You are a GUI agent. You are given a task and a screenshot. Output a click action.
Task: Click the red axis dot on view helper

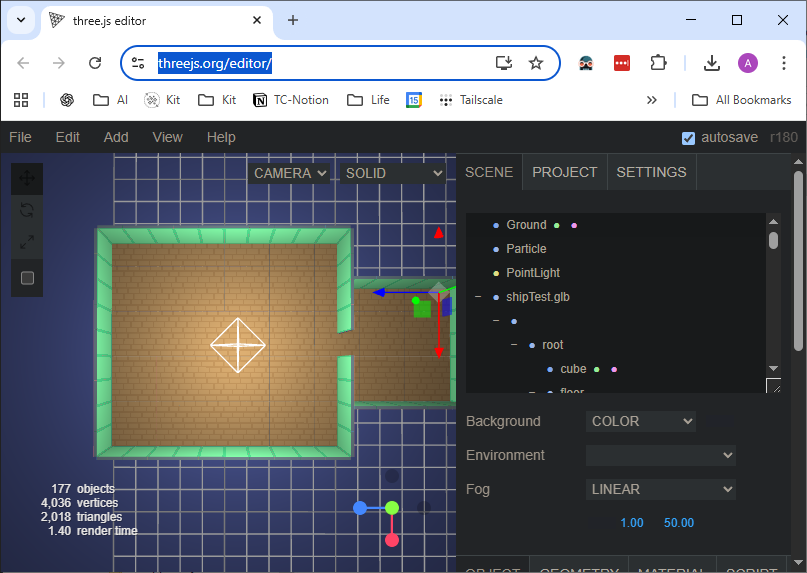[x=392, y=540]
